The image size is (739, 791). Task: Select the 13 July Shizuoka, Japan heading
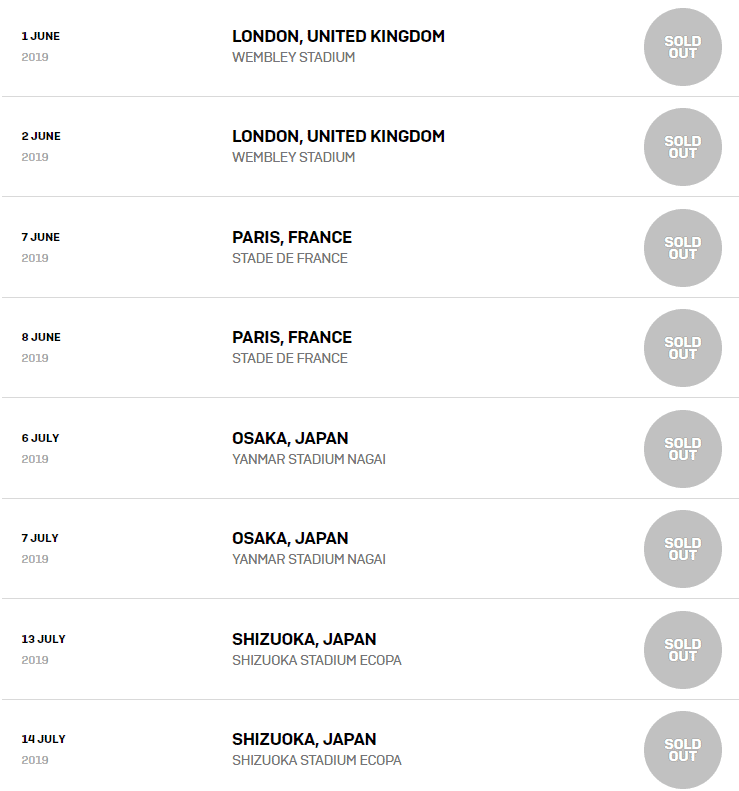[x=304, y=639]
